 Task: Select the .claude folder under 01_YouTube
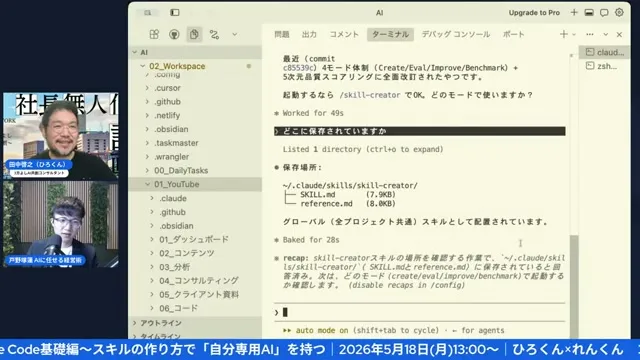point(195,198)
